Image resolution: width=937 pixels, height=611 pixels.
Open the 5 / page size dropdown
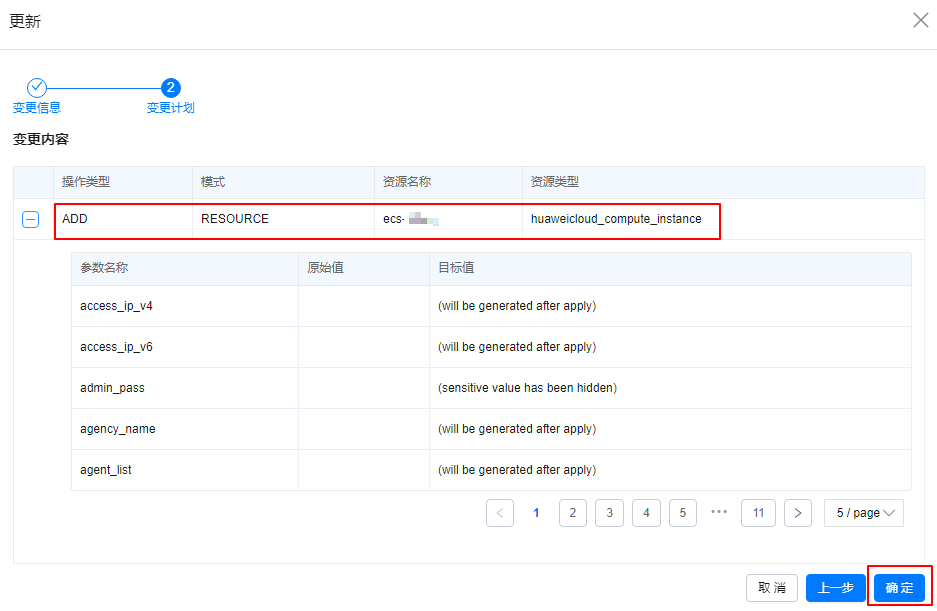pyautogui.click(x=864, y=513)
